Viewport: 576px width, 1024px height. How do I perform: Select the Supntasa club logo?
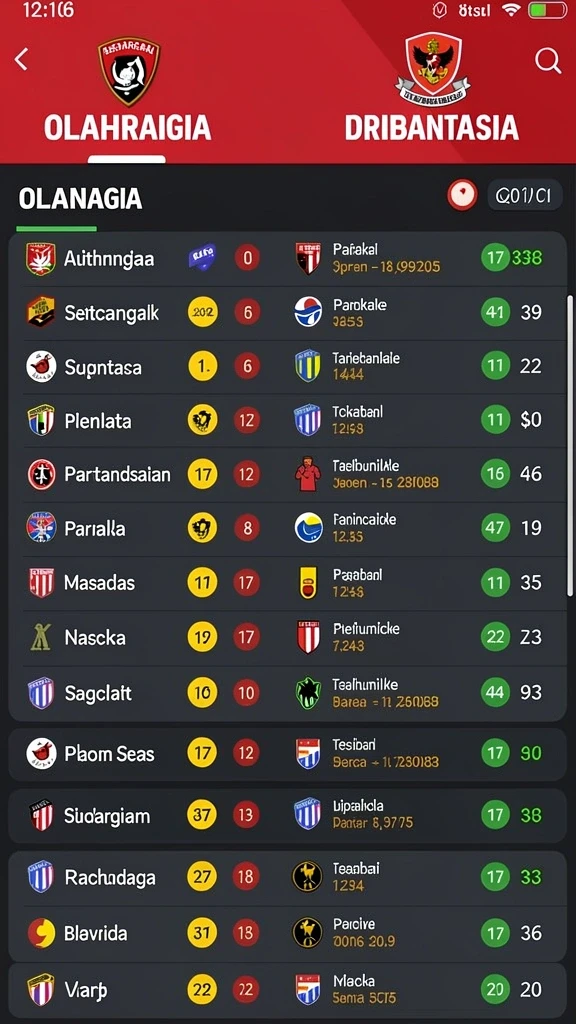click(40, 366)
